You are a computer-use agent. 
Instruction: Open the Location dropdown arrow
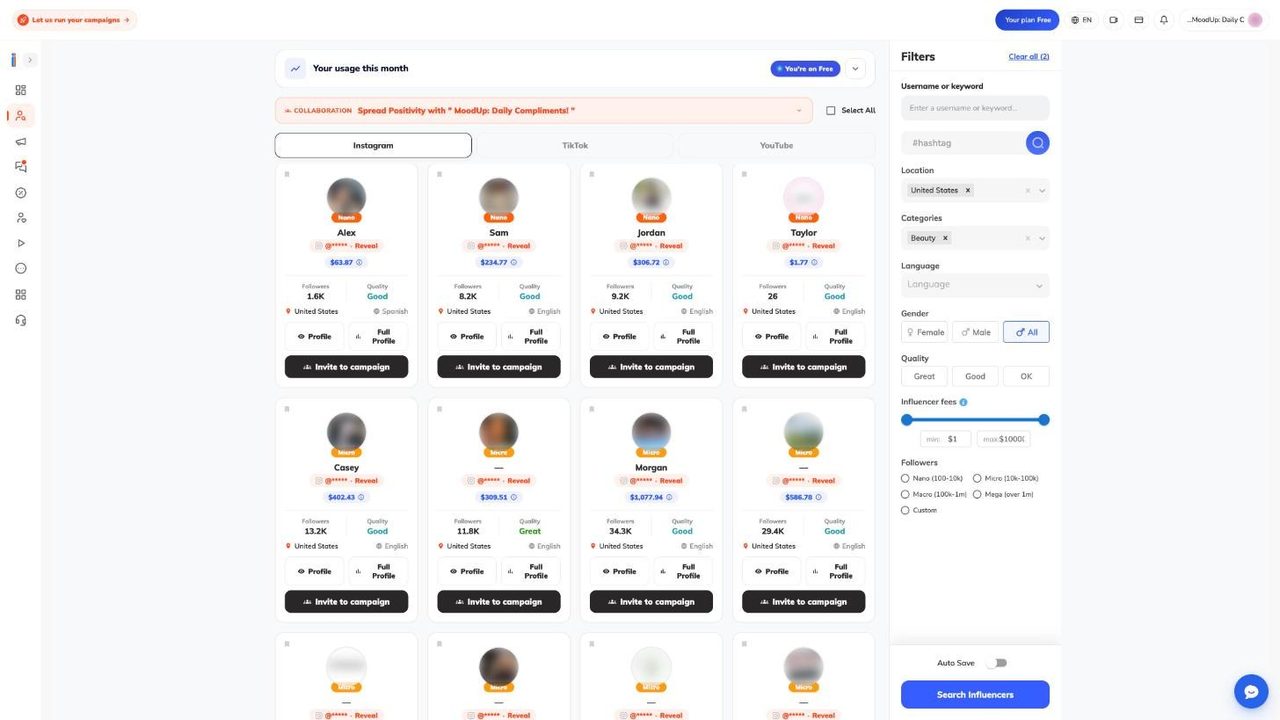(x=1042, y=190)
